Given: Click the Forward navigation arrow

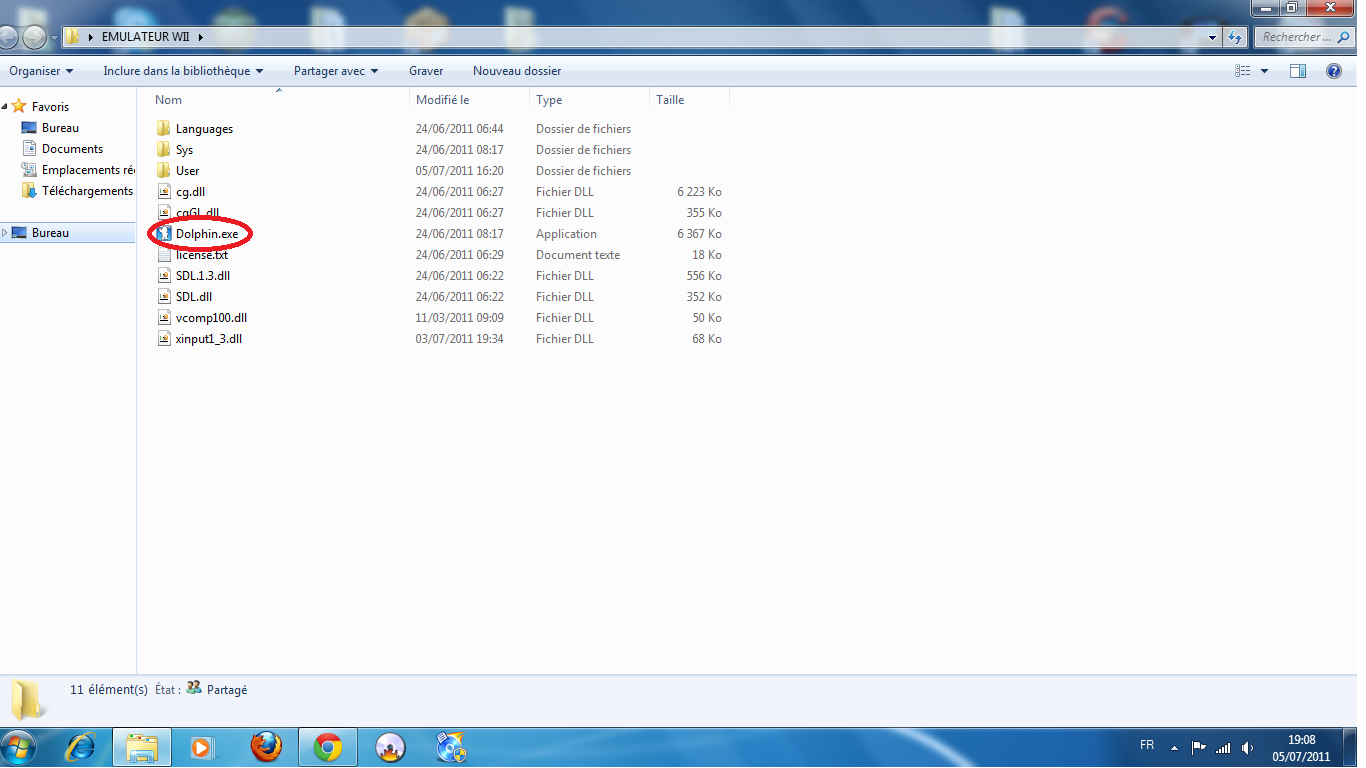Looking at the screenshot, I should (34, 37).
